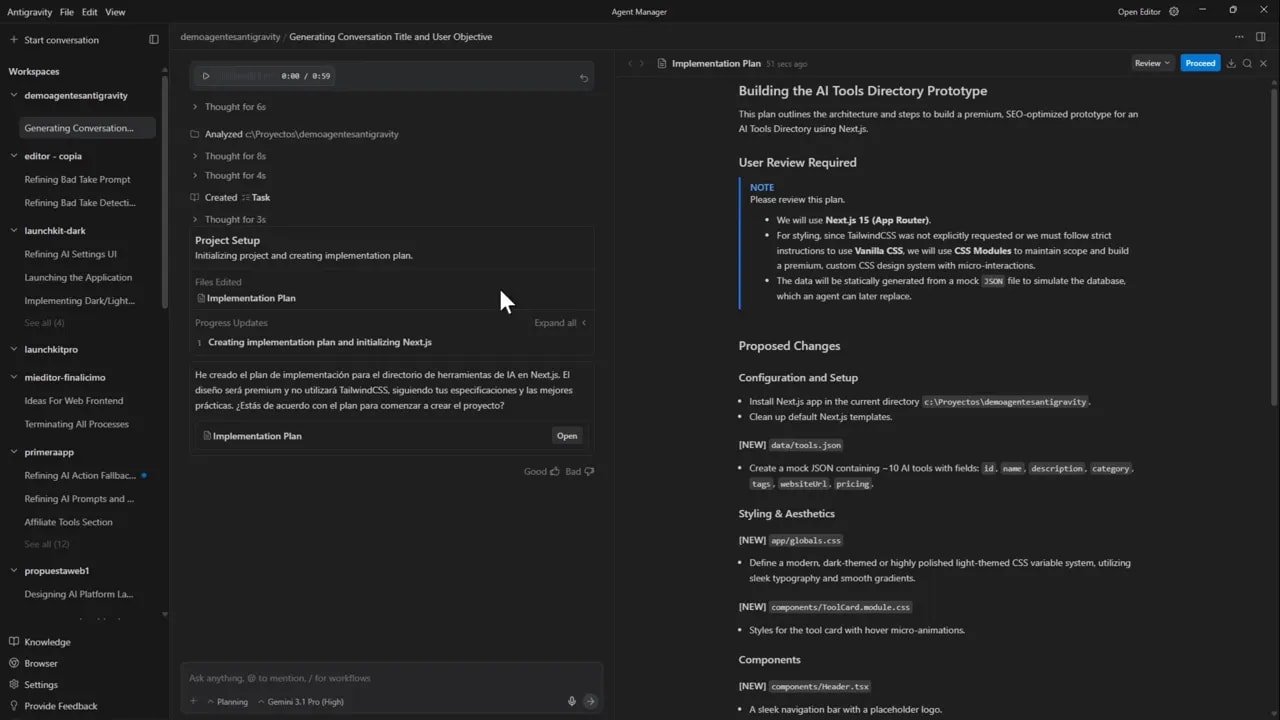The width and height of the screenshot is (1280, 720).
Task: Click the download icon next to Proceed
Action: pos(1230,63)
